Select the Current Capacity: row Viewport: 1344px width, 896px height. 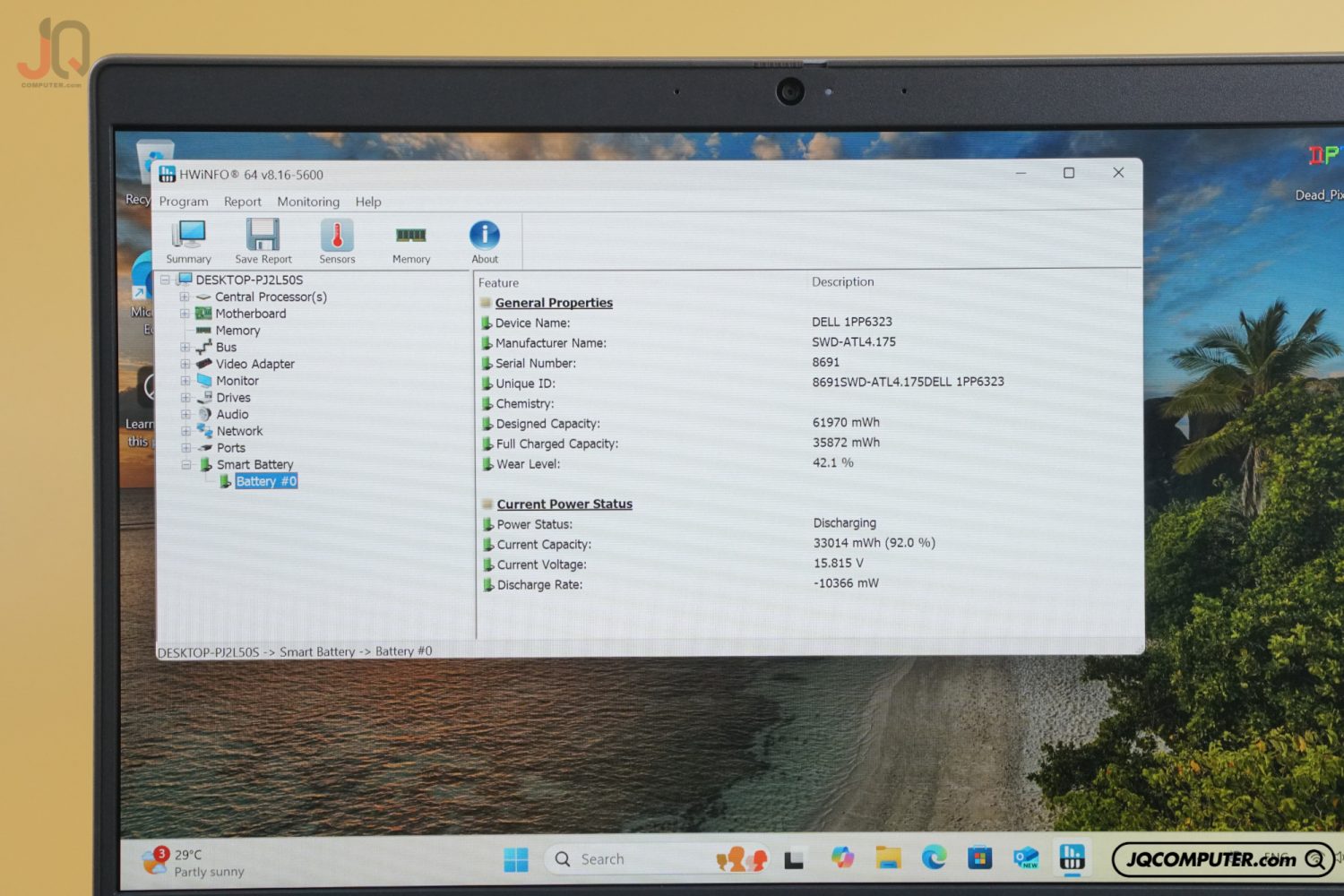(x=544, y=545)
